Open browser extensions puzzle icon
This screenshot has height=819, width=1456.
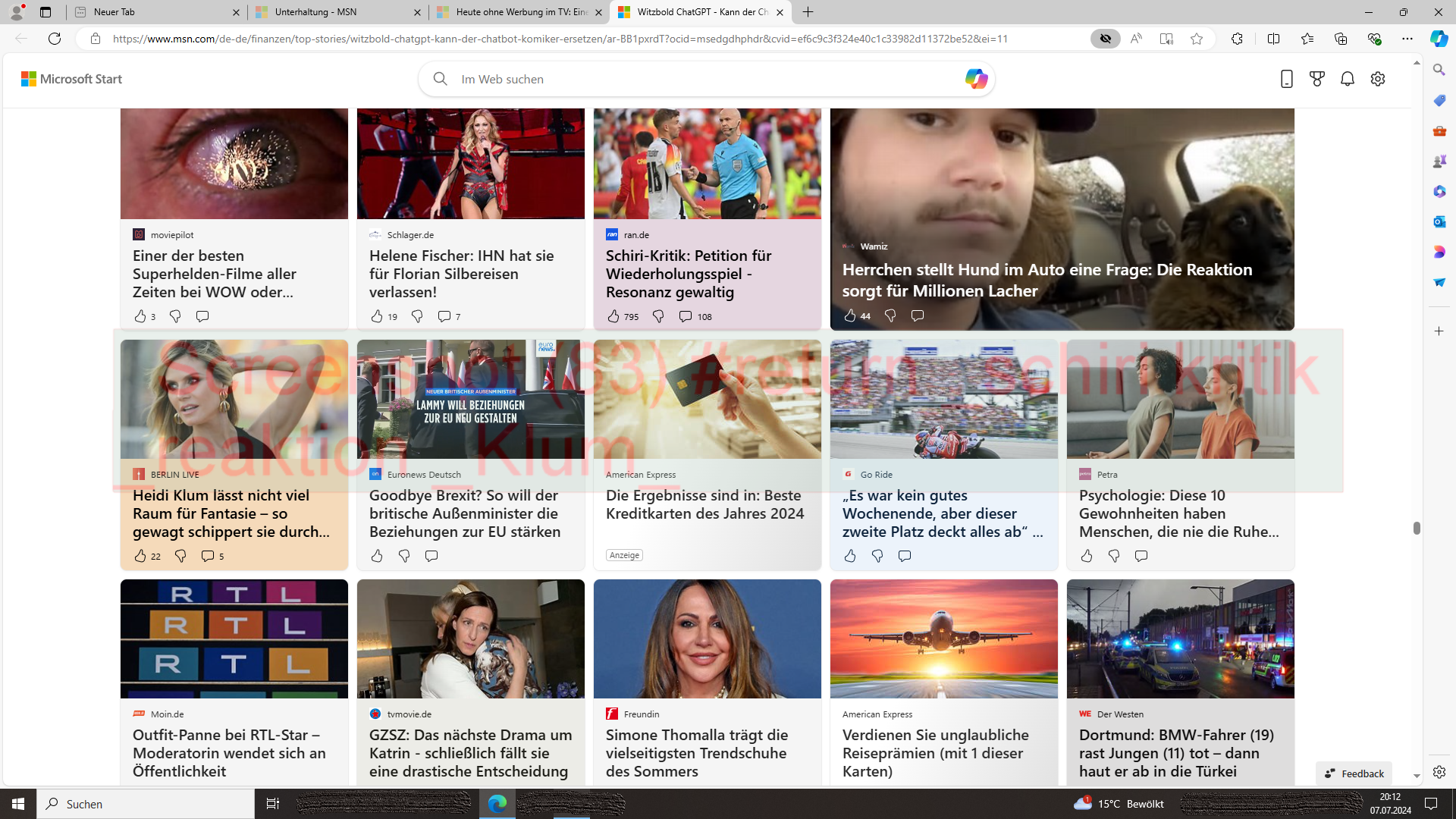click(x=1237, y=39)
